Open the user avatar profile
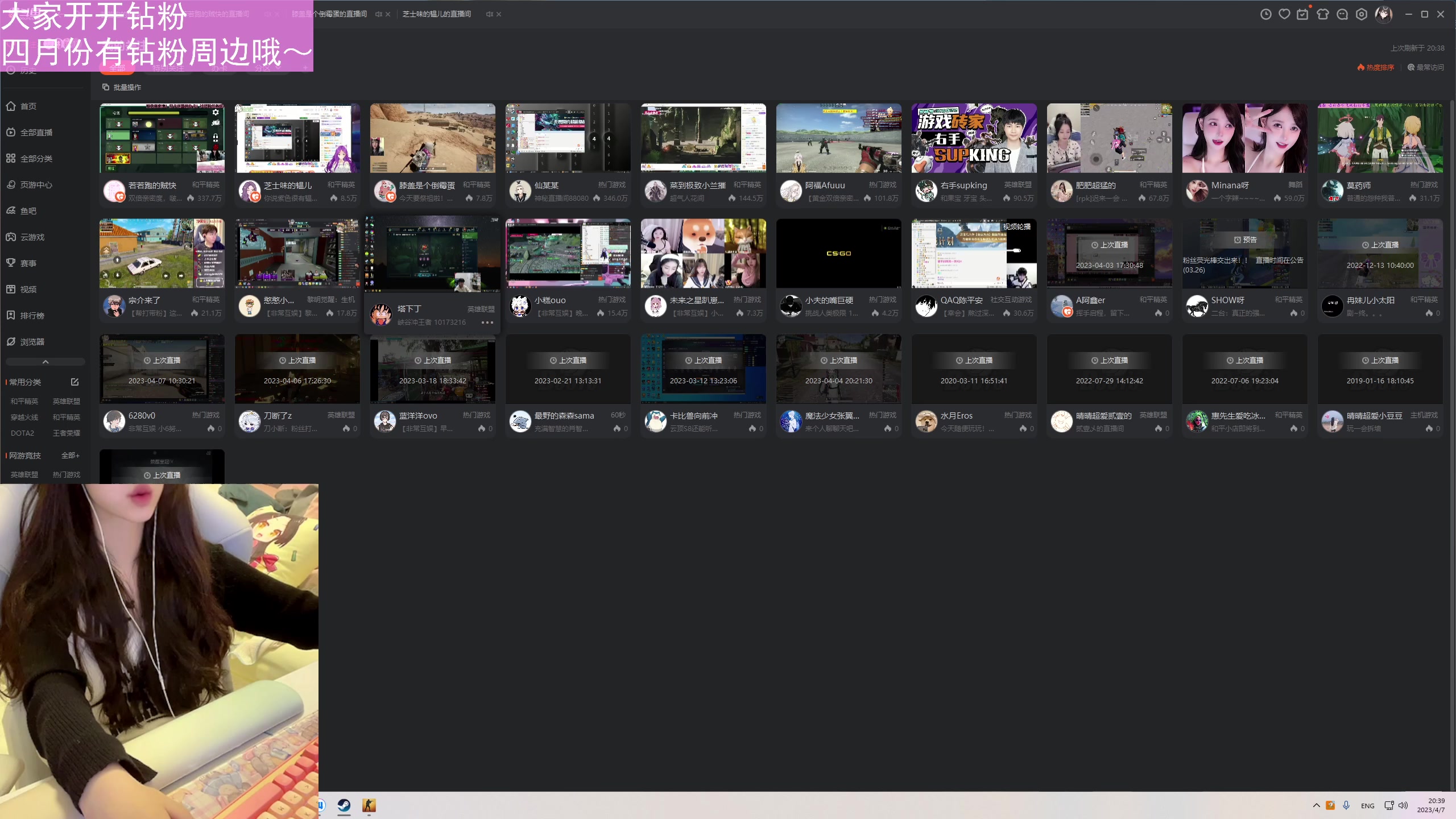1456x819 pixels. pyautogui.click(x=1384, y=14)
